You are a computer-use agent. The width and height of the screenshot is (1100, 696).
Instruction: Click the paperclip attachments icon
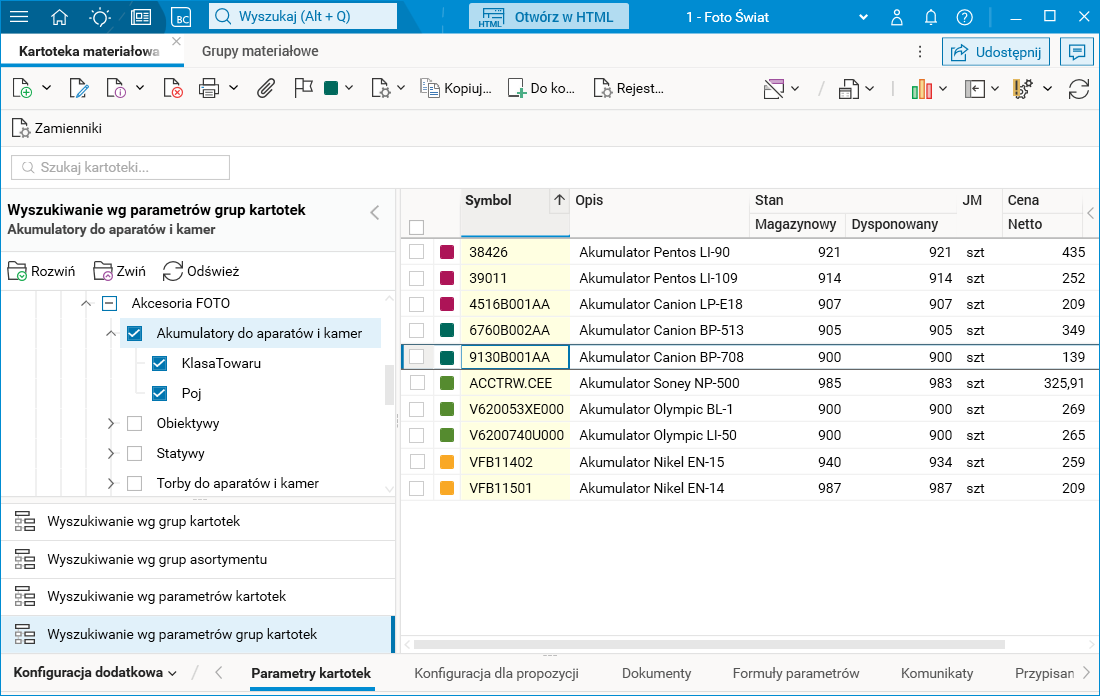point(265,88)
